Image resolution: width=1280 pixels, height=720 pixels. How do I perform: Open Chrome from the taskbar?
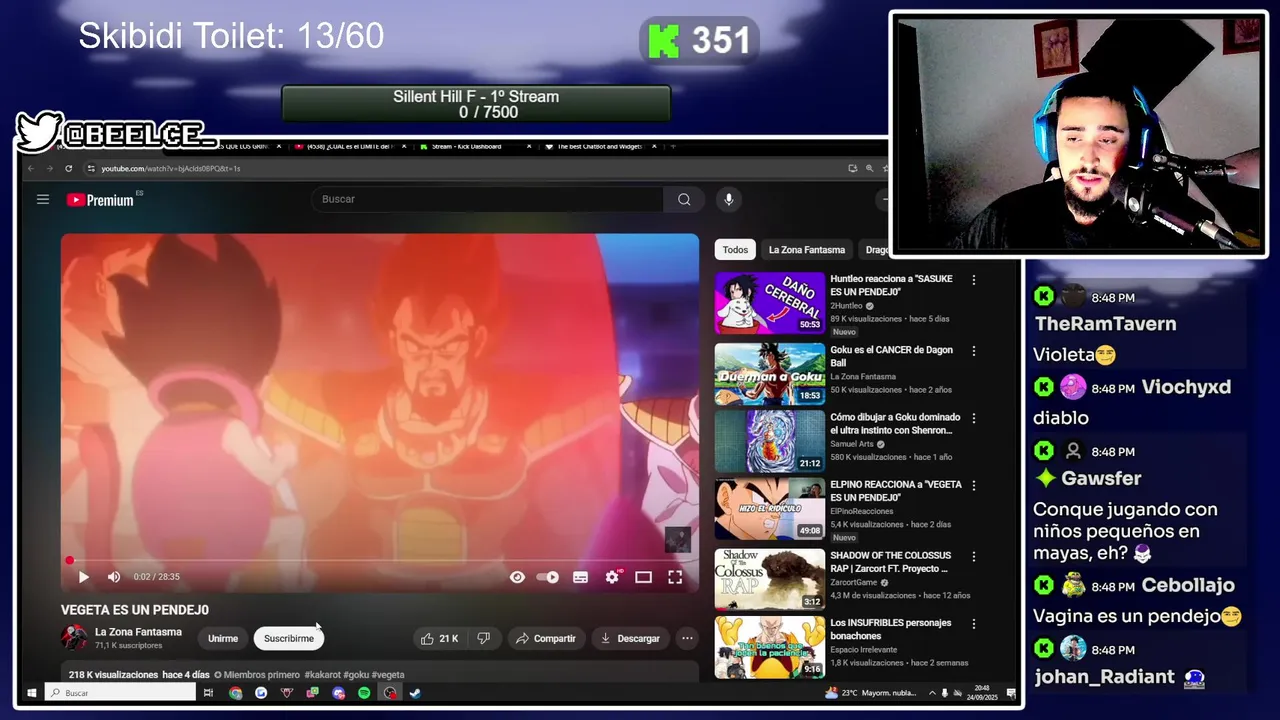click(x=235, y=693)
